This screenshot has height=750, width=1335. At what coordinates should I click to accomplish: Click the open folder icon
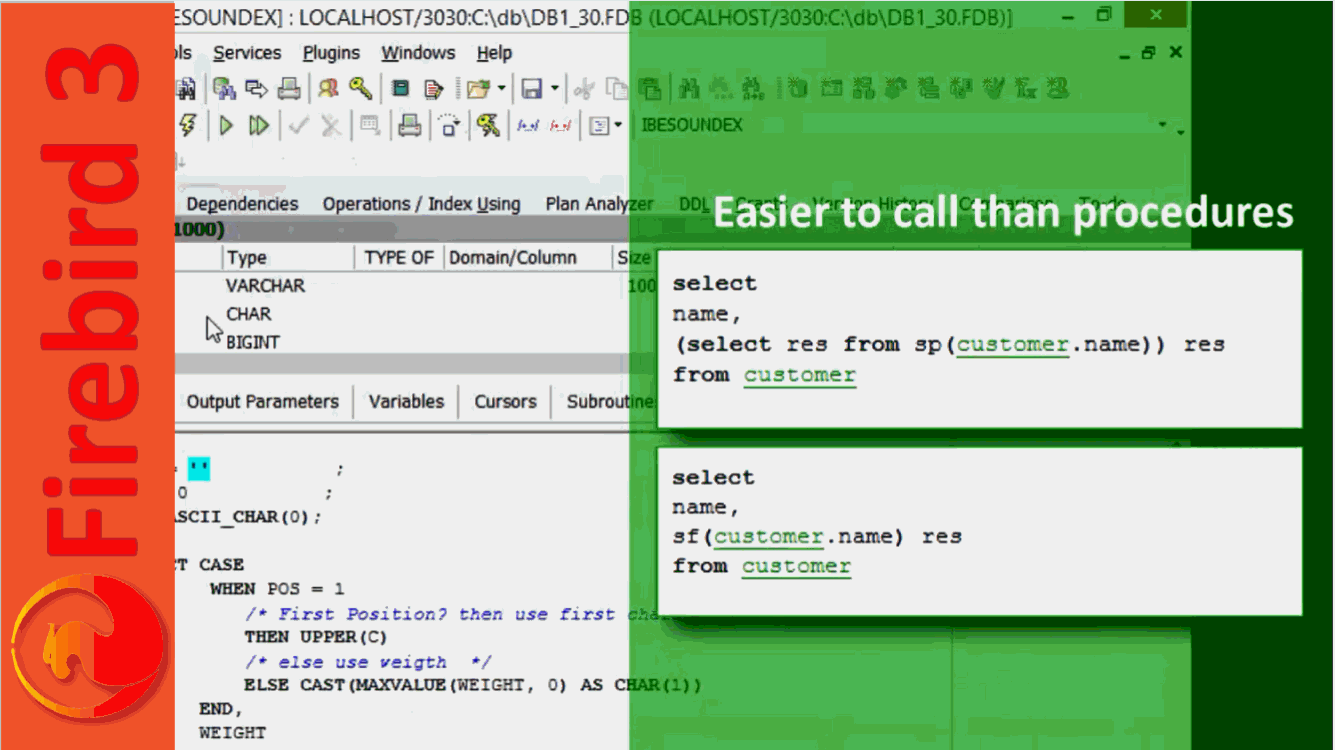click(x=479, y=89)
